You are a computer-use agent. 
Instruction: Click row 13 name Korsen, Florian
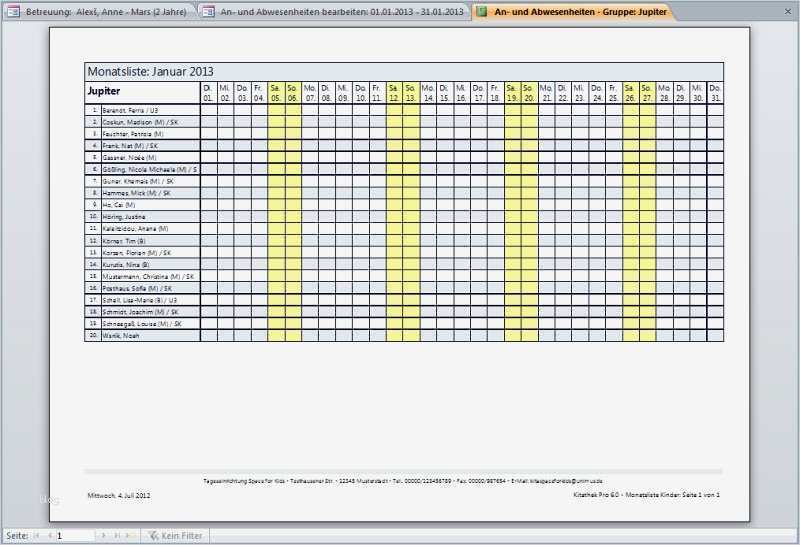(x=137, y=253)
